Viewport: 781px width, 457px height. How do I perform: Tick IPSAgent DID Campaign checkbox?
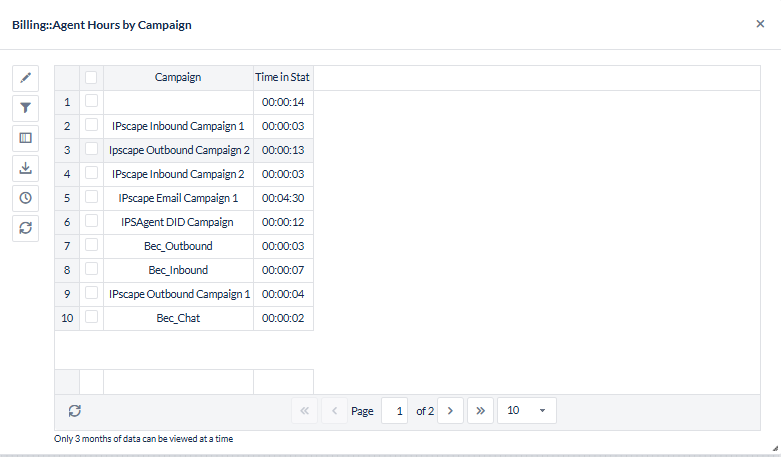click(91, 221)
